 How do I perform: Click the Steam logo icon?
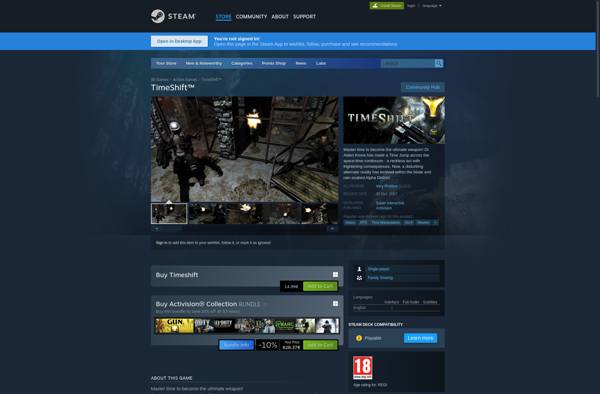click(x=158, y=16)
